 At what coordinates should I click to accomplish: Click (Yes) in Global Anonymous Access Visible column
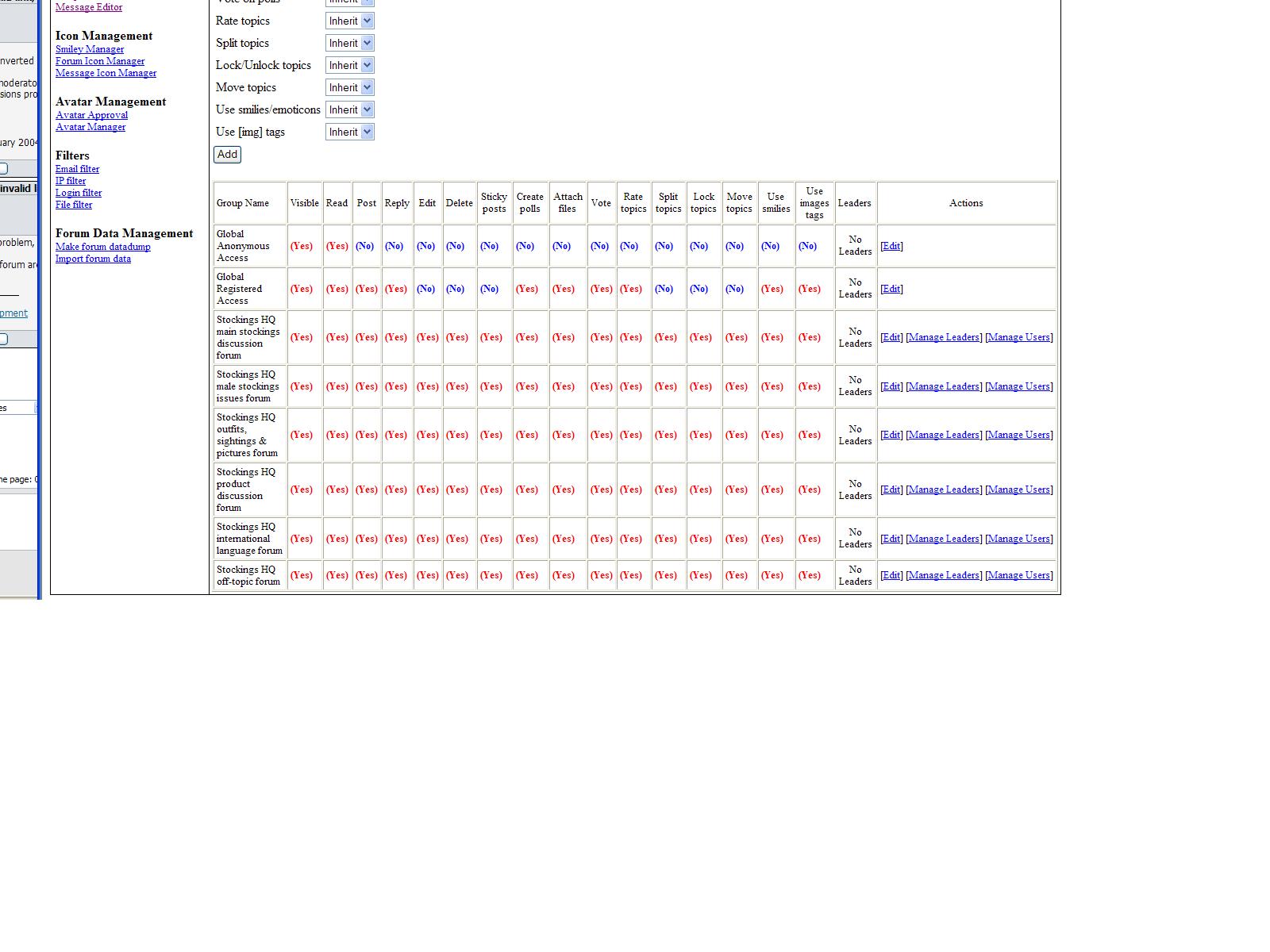click(x=302, y=246)
